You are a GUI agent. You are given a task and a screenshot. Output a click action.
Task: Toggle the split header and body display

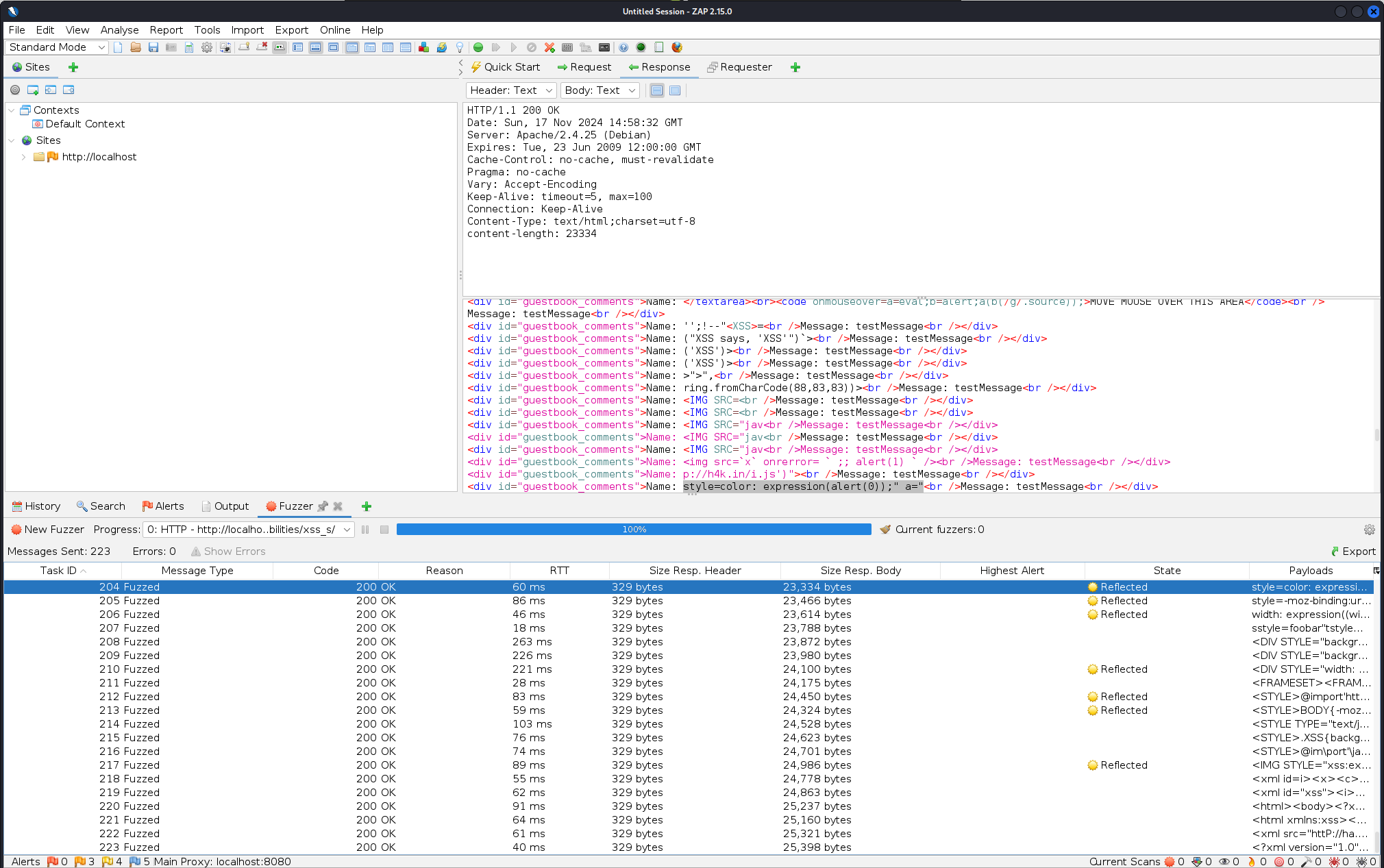[x=657, y=90]
